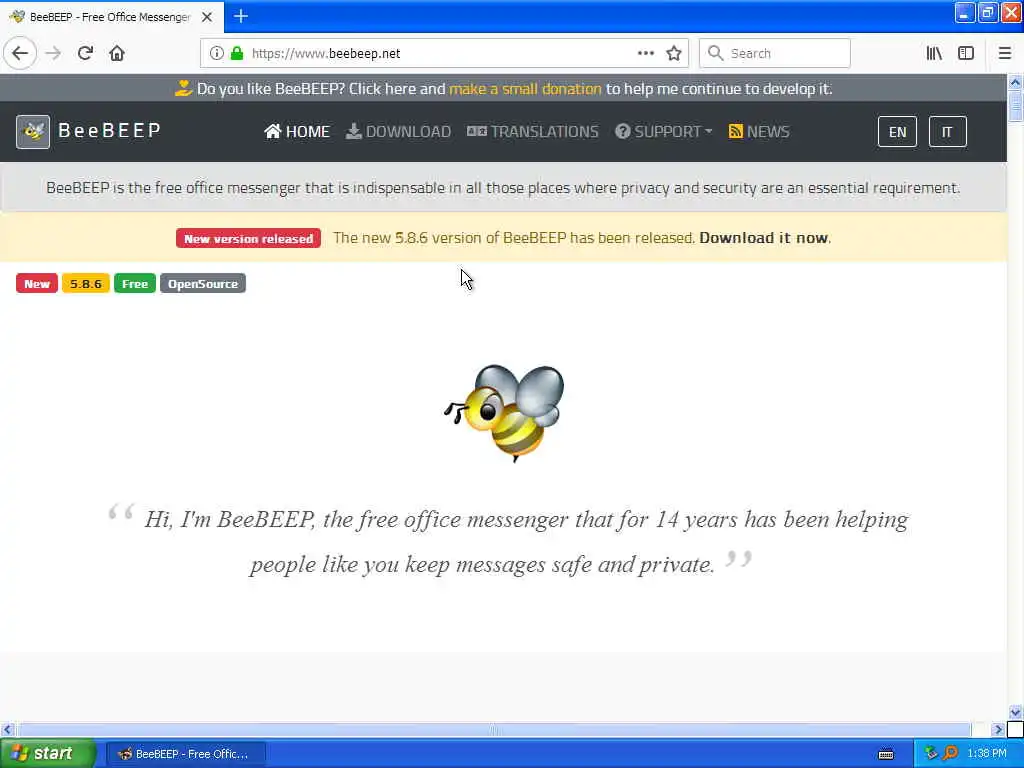This screenshot has width=1024, height=768.
Task: Click the system tray clock 1:38 PM
Action: click(x=987, y=754)
